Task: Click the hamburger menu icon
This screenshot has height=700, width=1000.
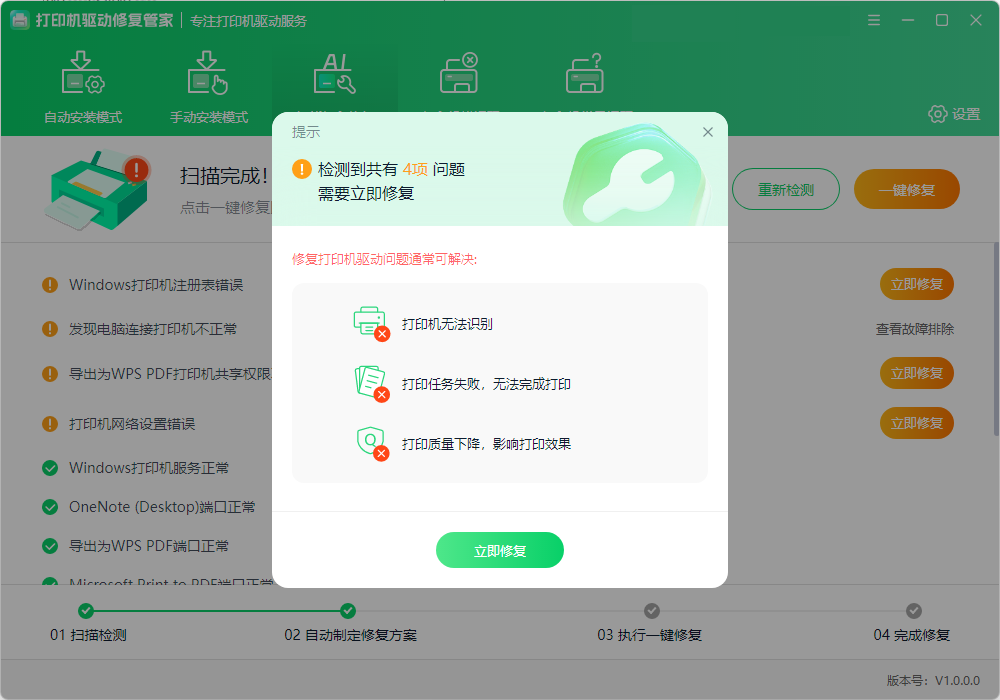Action: click(x=873, y=19)
